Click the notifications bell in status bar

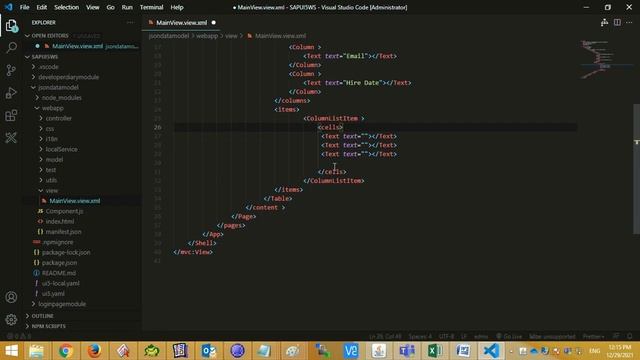630,336
